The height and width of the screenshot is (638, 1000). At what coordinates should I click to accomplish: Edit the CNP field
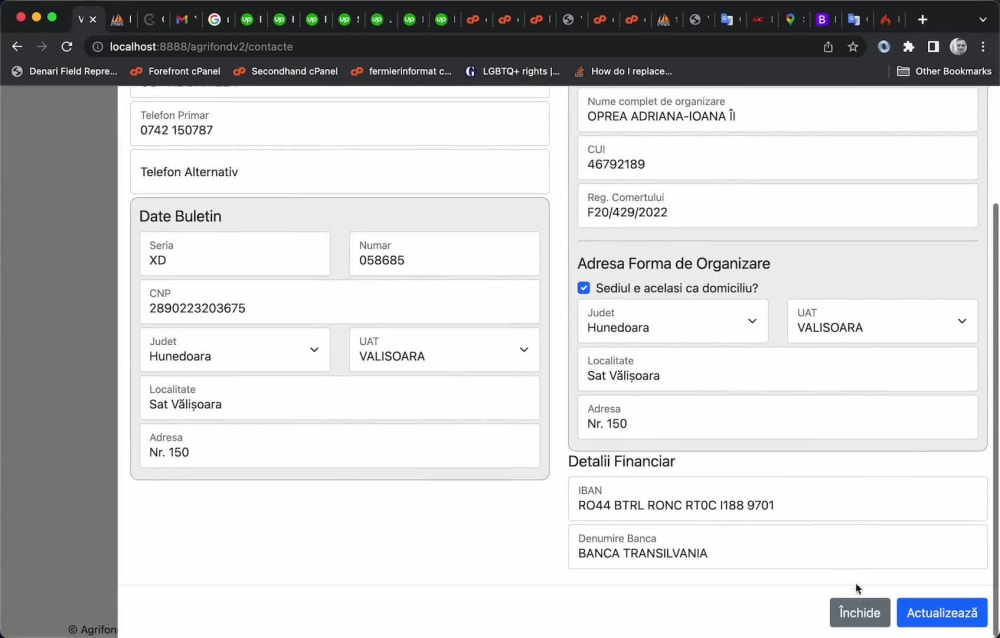tap(340, 302)
